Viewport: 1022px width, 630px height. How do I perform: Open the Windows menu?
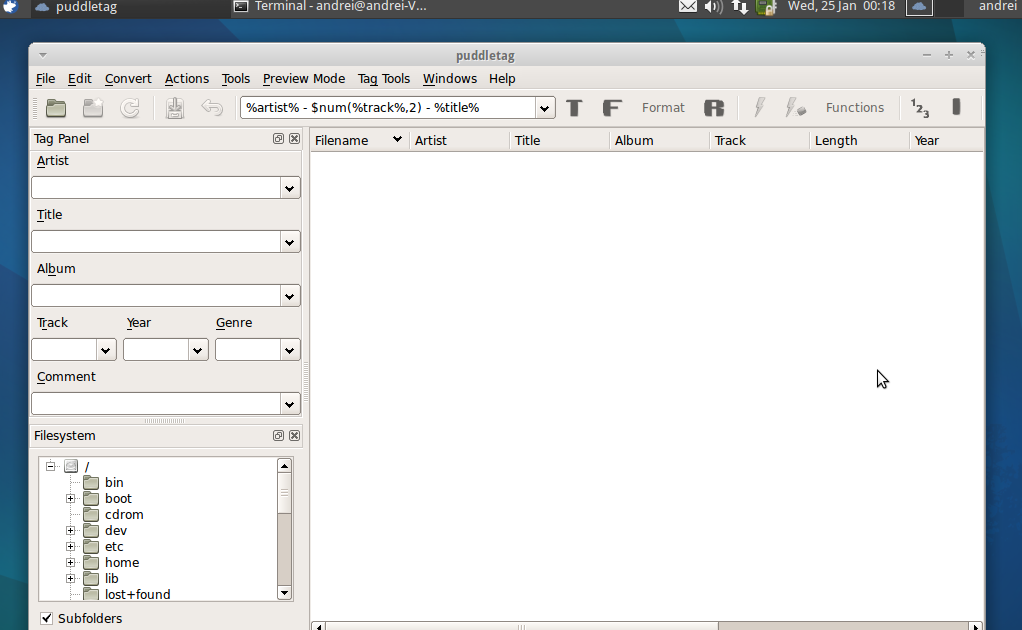(450, 79)
